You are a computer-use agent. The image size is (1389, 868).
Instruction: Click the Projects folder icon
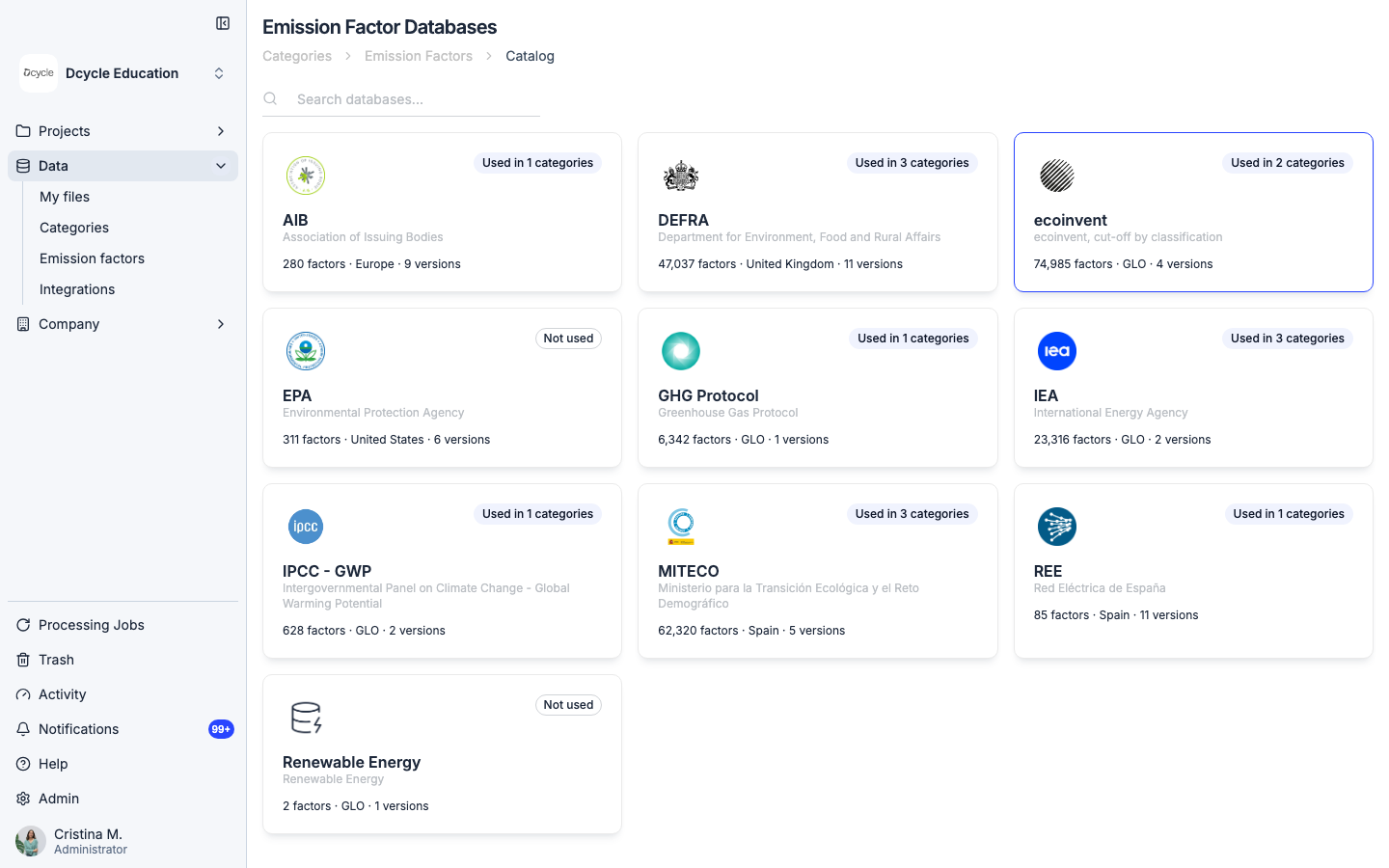point(23,131)
